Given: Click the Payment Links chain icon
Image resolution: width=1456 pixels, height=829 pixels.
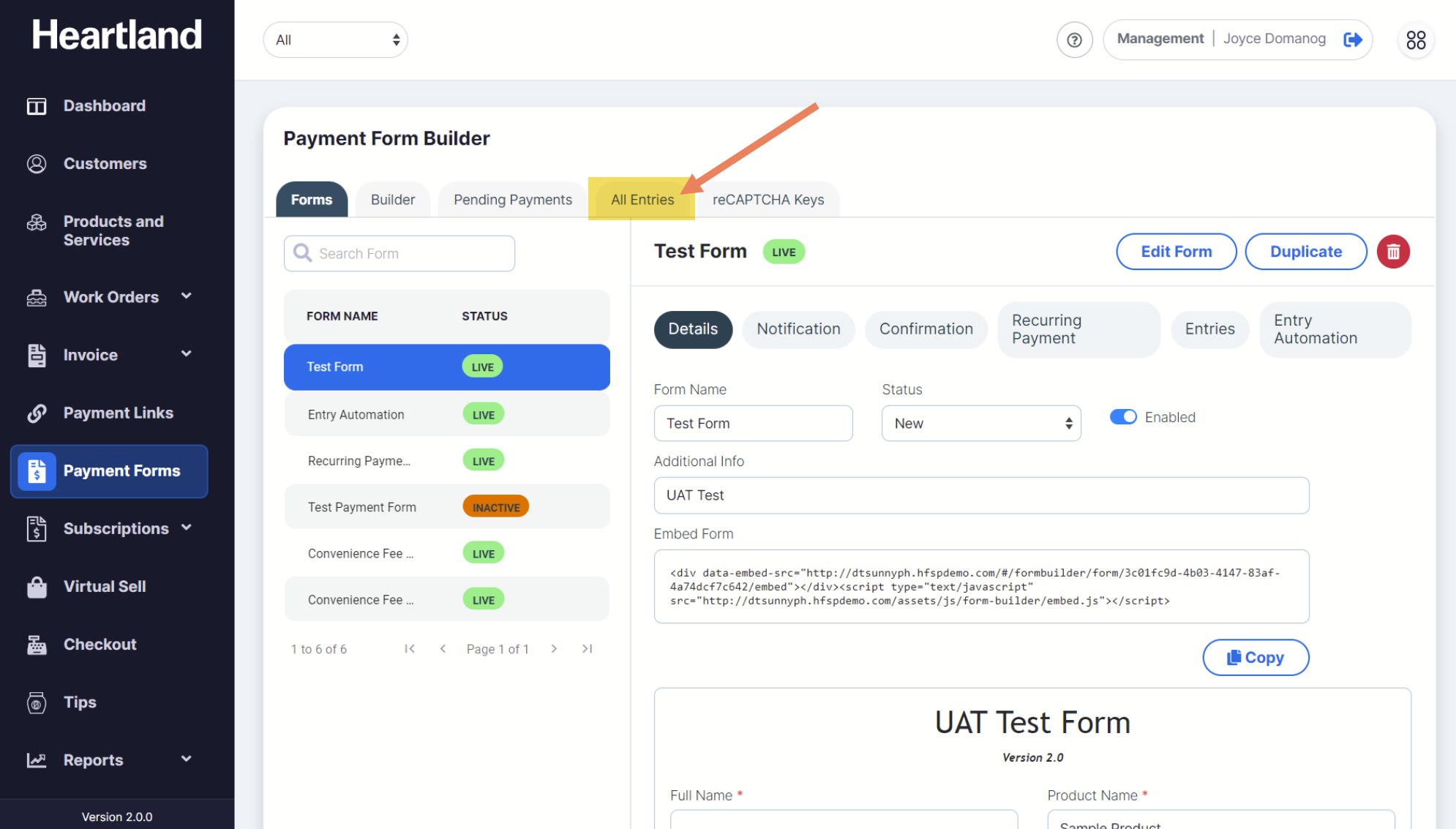Looking at the screenshot, I should pos(37,413).
